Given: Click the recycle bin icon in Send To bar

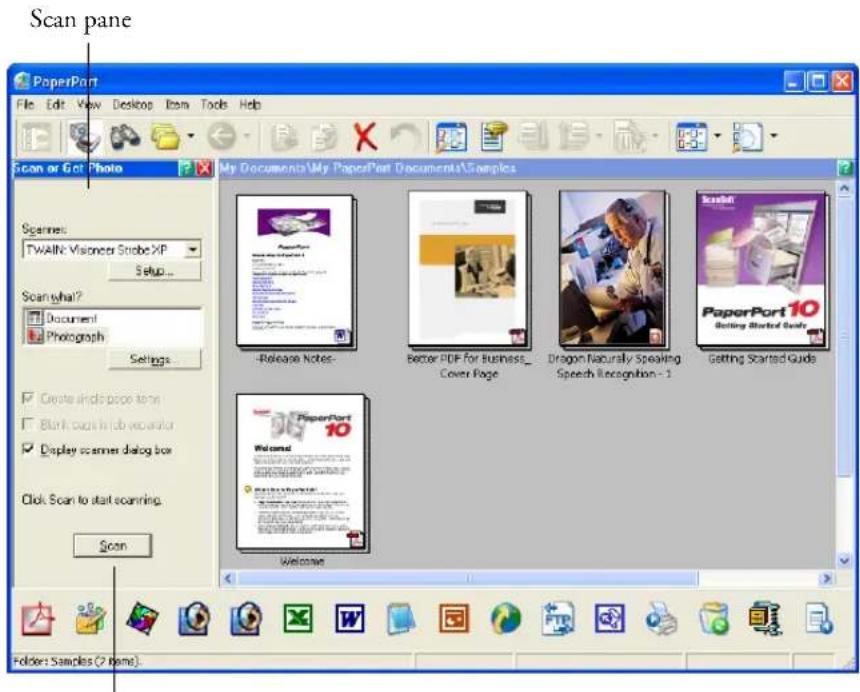Looking at the screenshot, I should 713,619.
